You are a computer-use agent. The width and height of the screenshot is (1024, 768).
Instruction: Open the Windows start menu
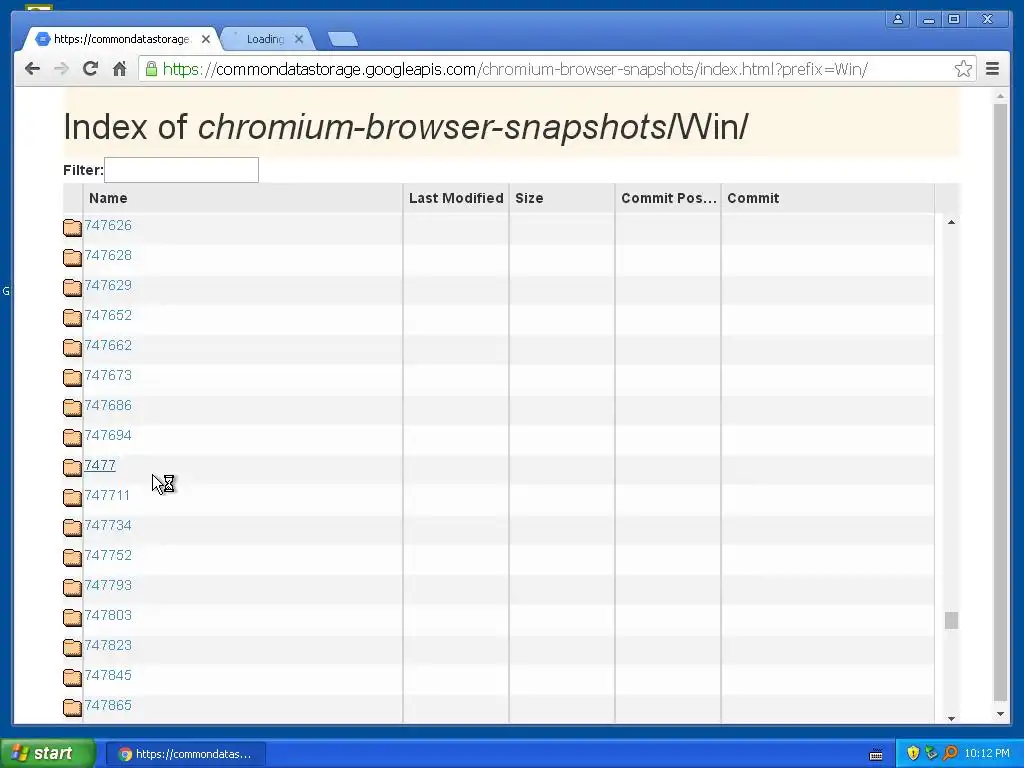(47, 754)
